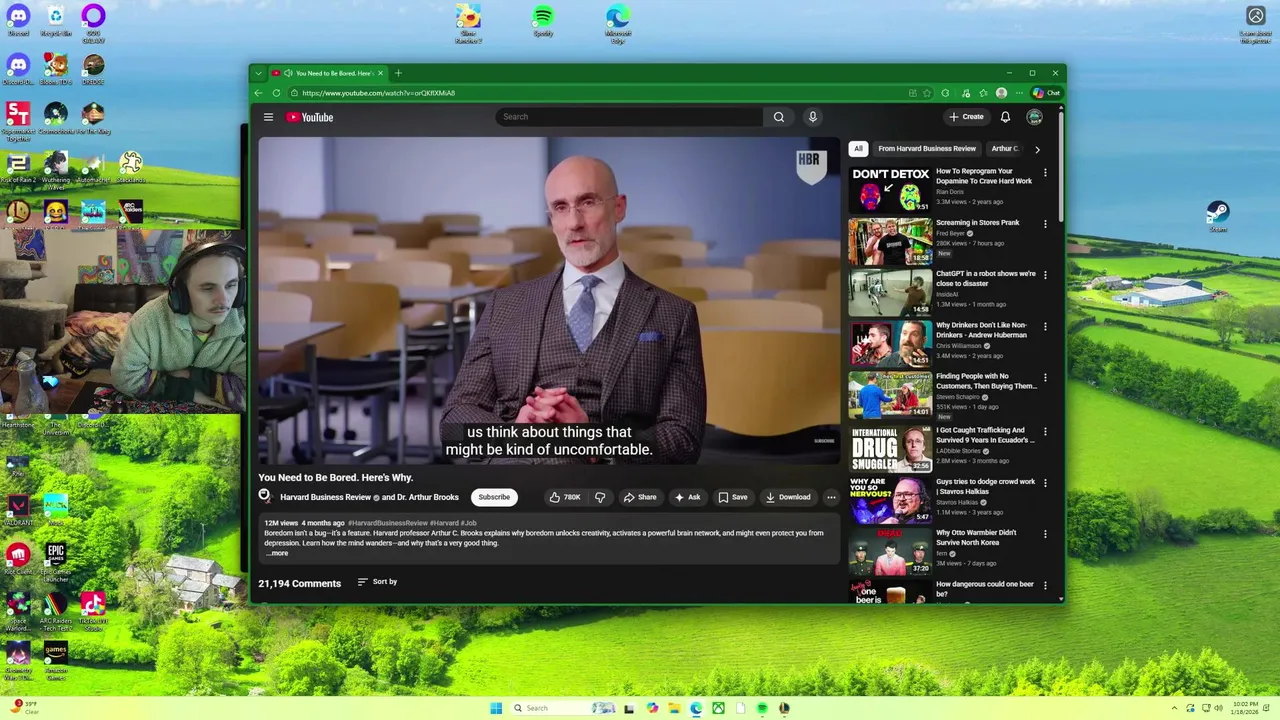Viewport: 1280px width, 720px height.
Task: Click the taskbar volume icon
Action: coord(1218,708)
